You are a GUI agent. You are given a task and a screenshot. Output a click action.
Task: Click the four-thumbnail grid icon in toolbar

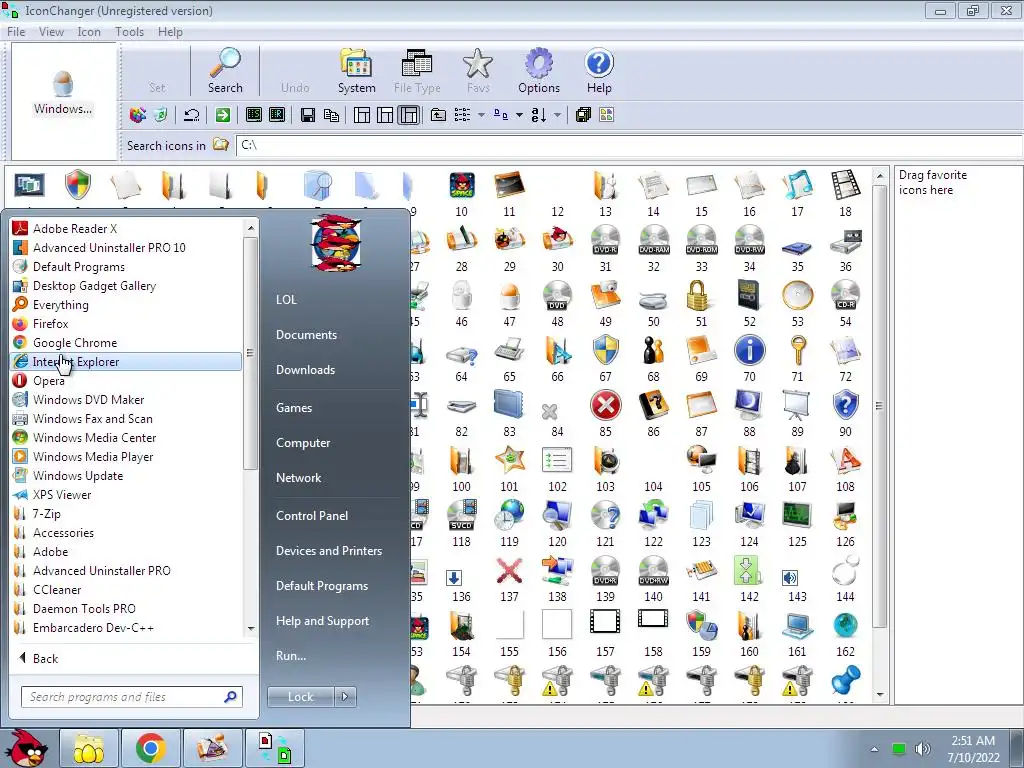coord(607,115)
